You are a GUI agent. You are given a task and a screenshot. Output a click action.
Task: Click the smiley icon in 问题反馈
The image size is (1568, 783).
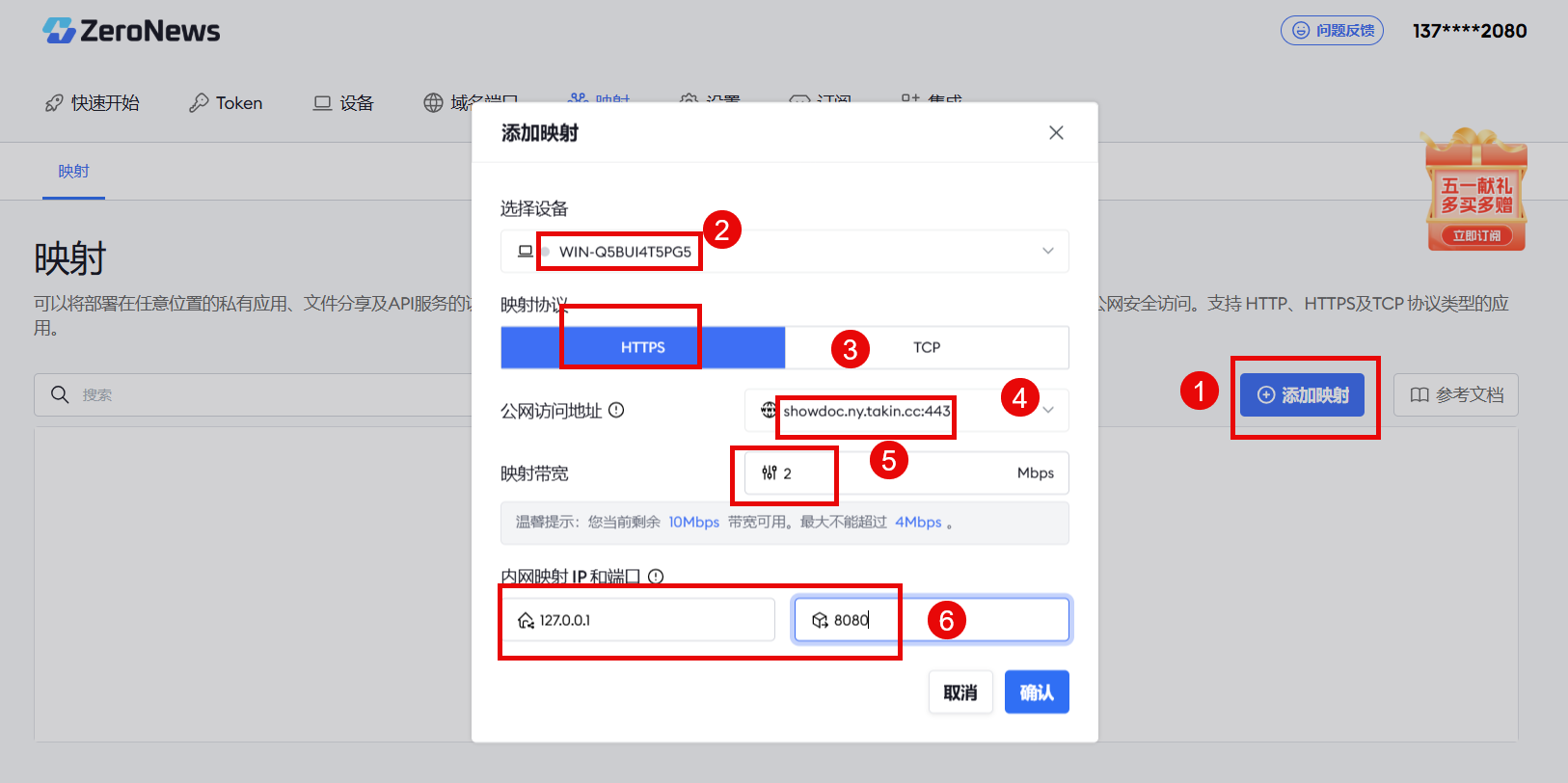point(1301,31)
